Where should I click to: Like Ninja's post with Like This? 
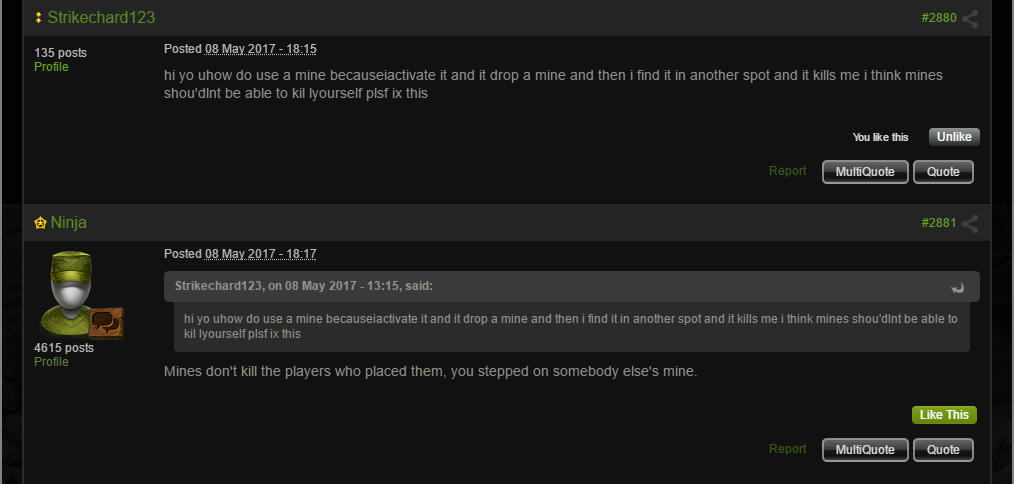pyautogui.click(x=944, y=415)
